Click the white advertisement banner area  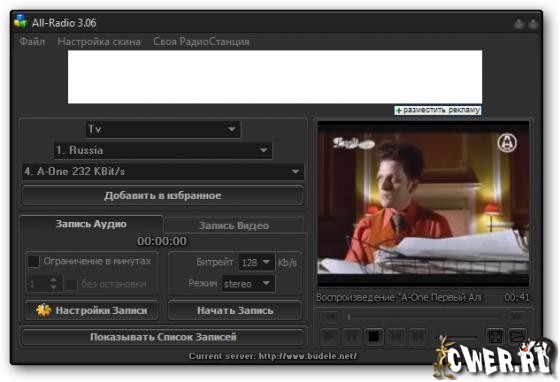coord(275,77)
